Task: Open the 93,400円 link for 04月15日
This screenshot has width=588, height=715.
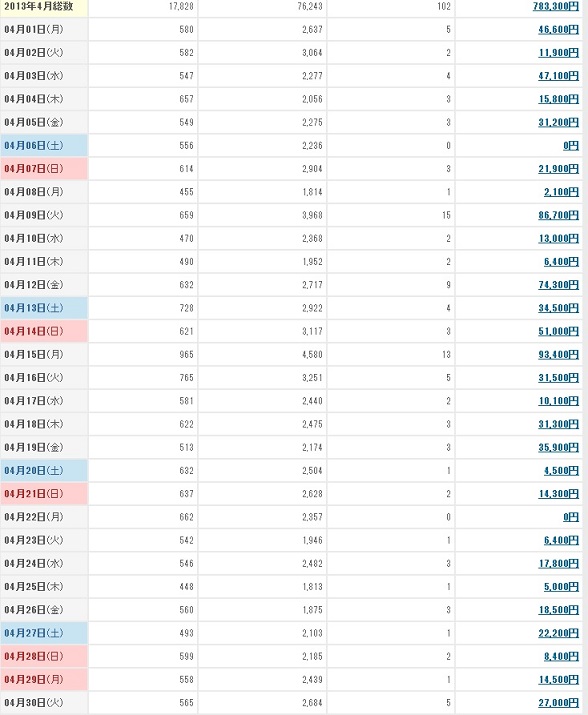Action: (558, 355)
